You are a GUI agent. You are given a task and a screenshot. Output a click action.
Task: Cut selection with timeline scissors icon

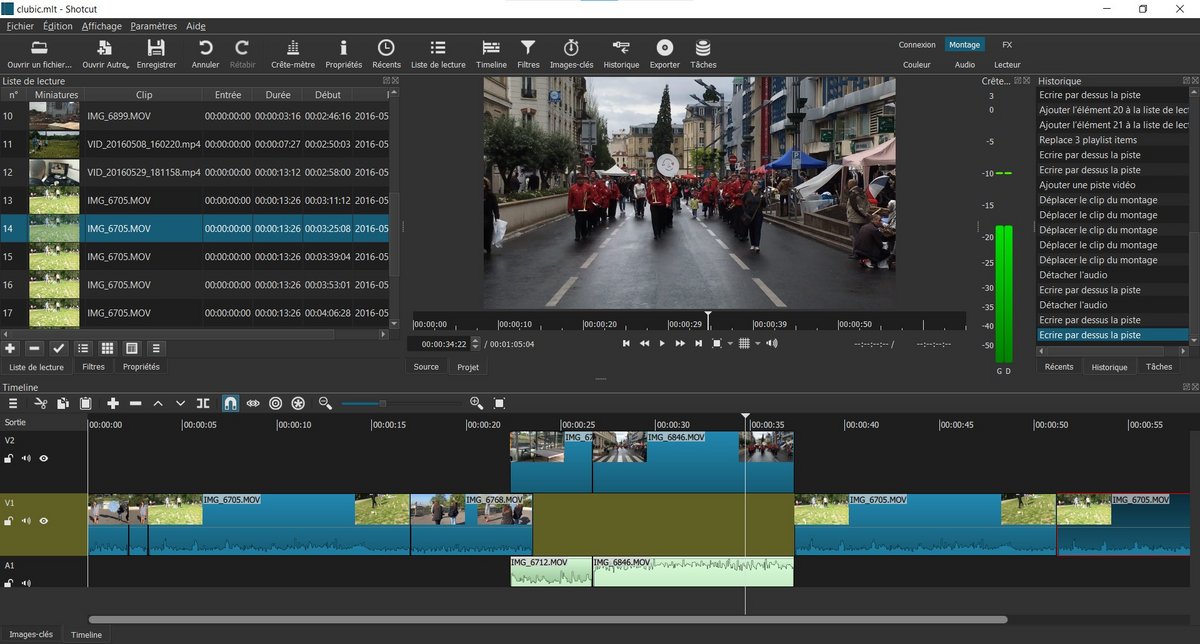click(41, 403)
